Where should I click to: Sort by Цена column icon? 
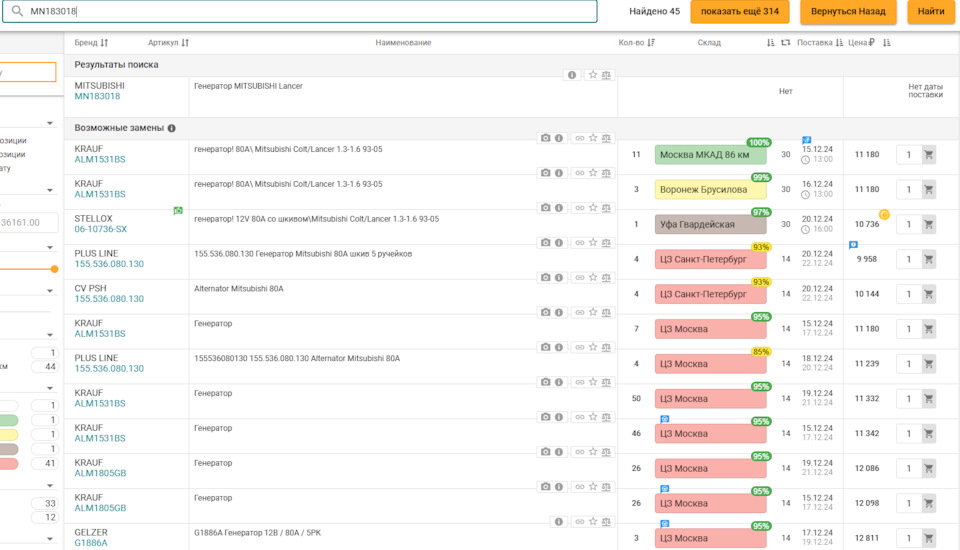(x=887, y=42)
